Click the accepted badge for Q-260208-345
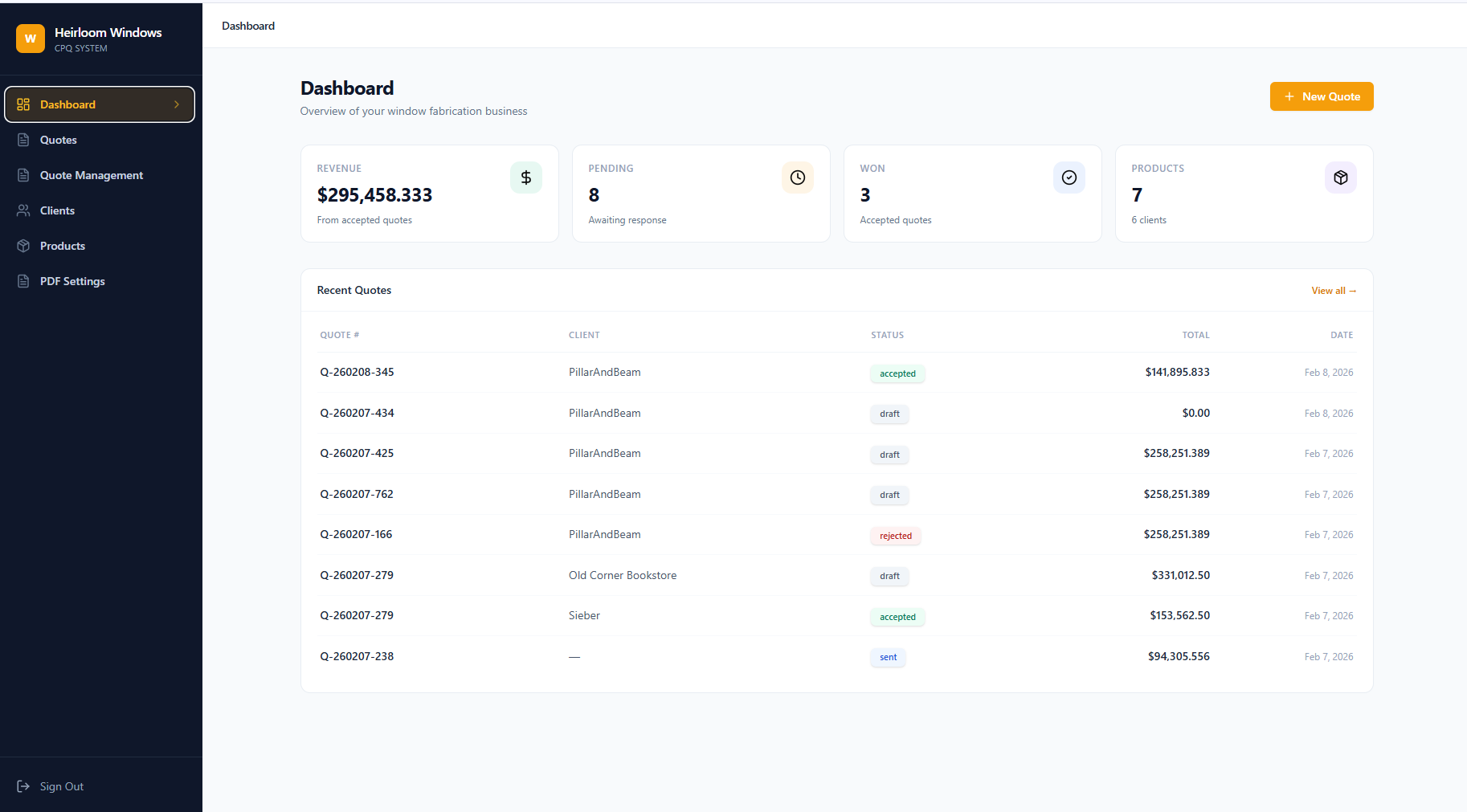The height and width of the screenshot is (812, 1467). click(897, 373)
